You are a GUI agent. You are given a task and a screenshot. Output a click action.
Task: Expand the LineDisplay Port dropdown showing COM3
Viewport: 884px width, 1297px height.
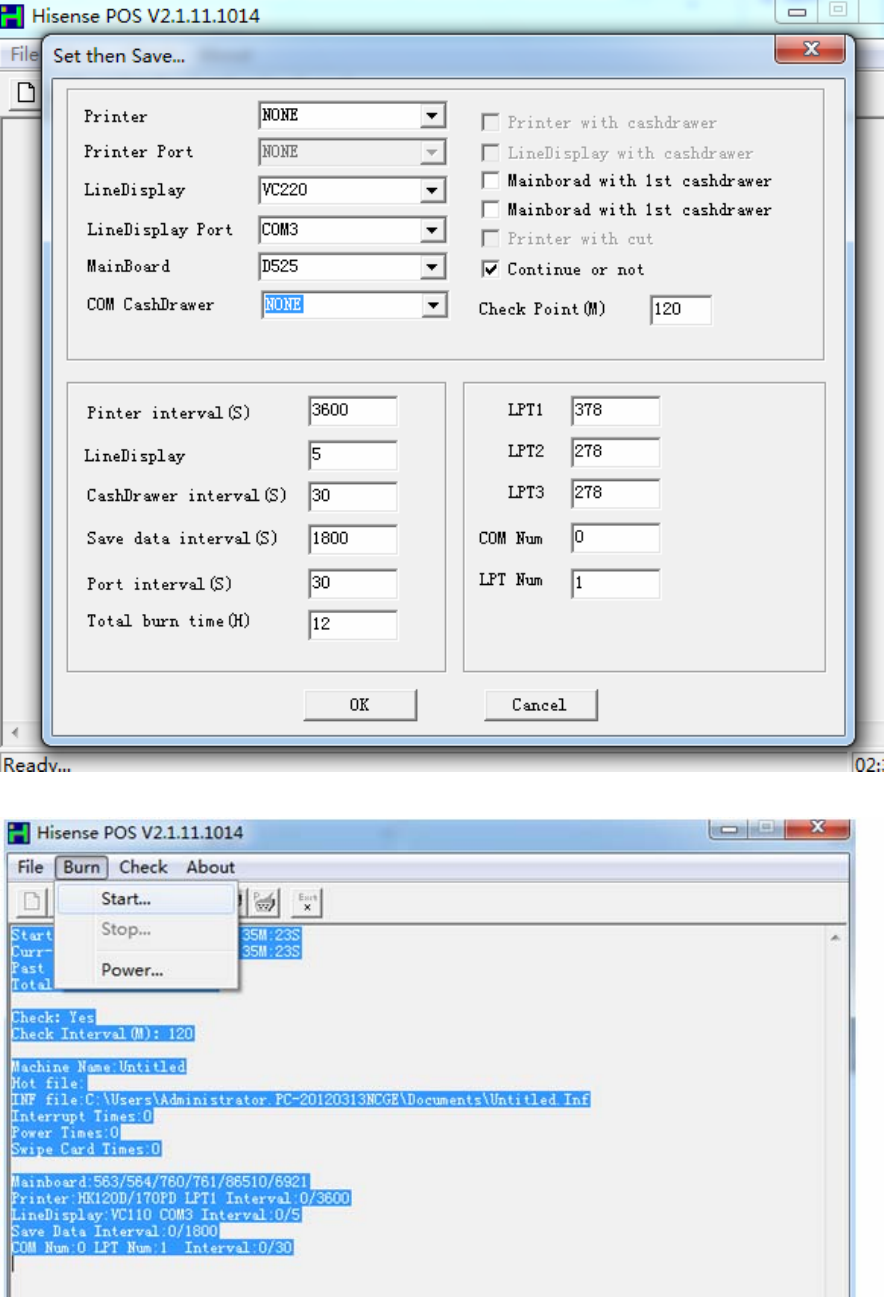tap(432, 230)
